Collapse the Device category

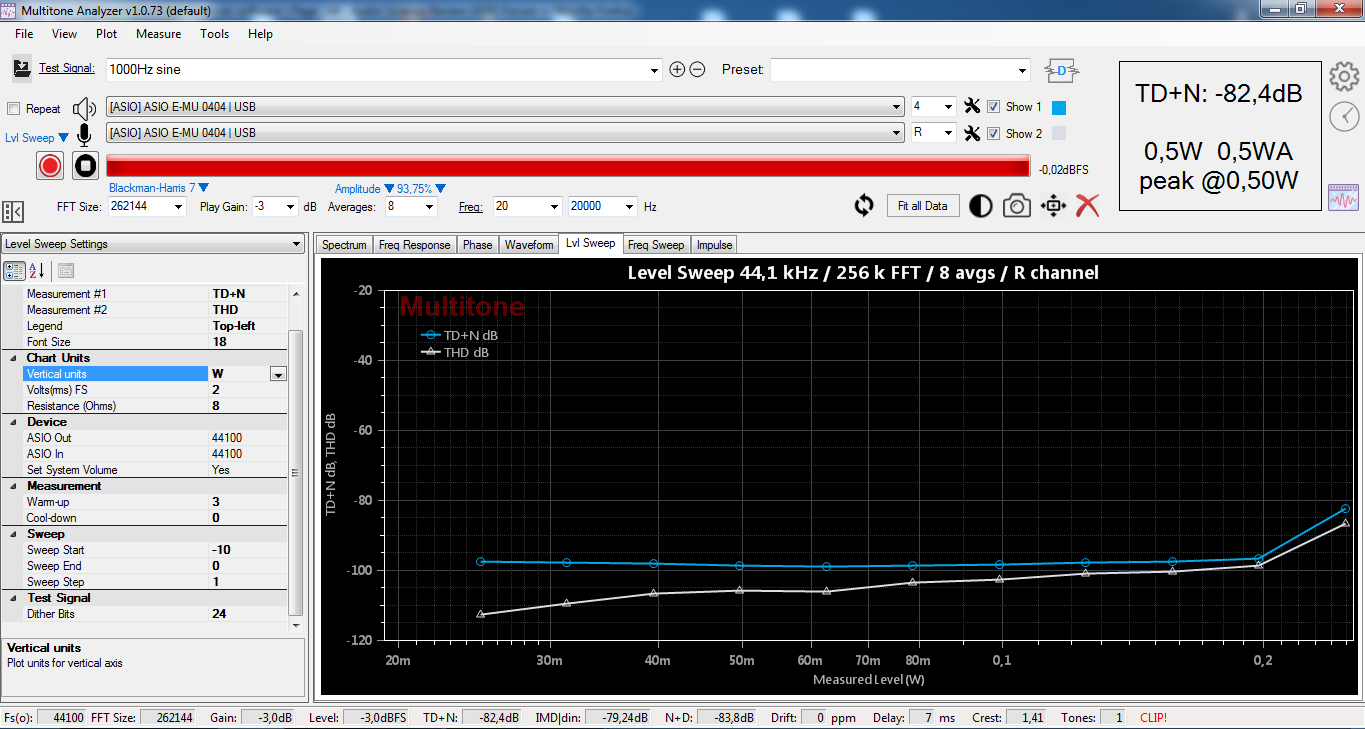[14, 422]
